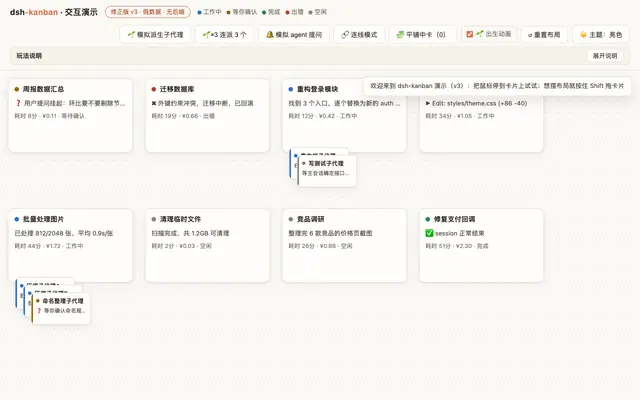The height and width of the screenshot is (400, 640).
Task: Click the bell icon on 模拟 agent 提问
Action: tap(270, 34)
